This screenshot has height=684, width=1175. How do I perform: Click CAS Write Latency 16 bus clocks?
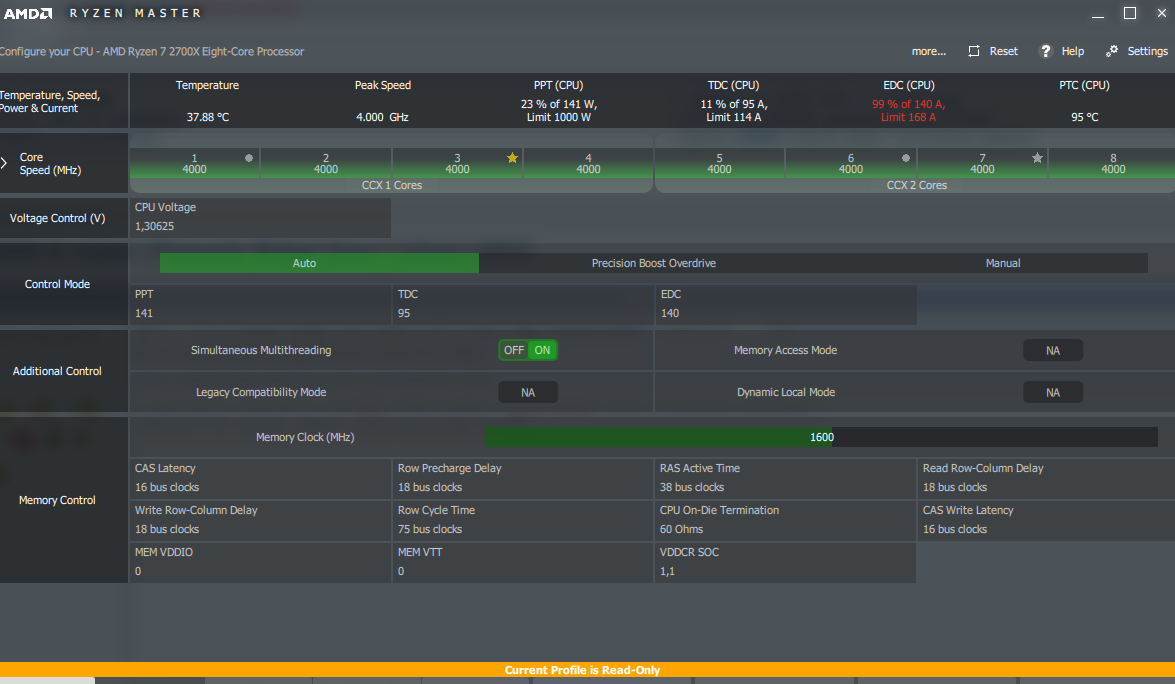point(1047,520)
